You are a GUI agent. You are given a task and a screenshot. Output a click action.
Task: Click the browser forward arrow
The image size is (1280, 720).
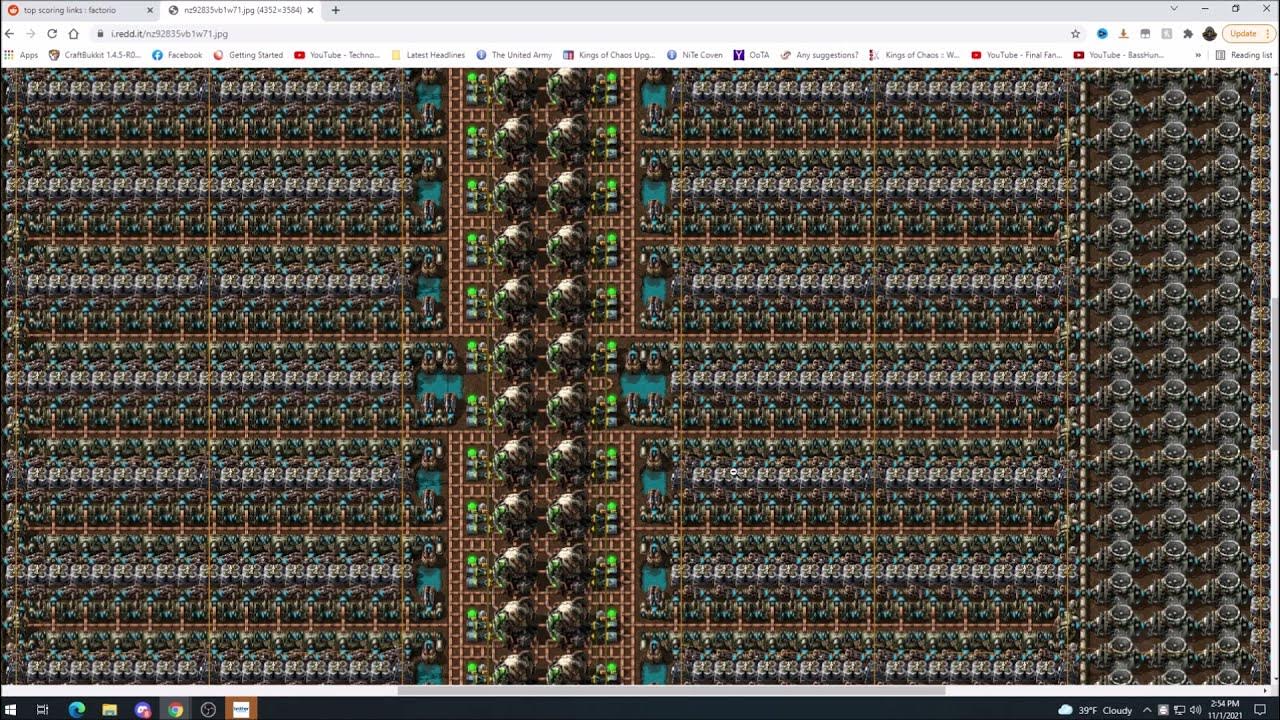click(31, 33)
